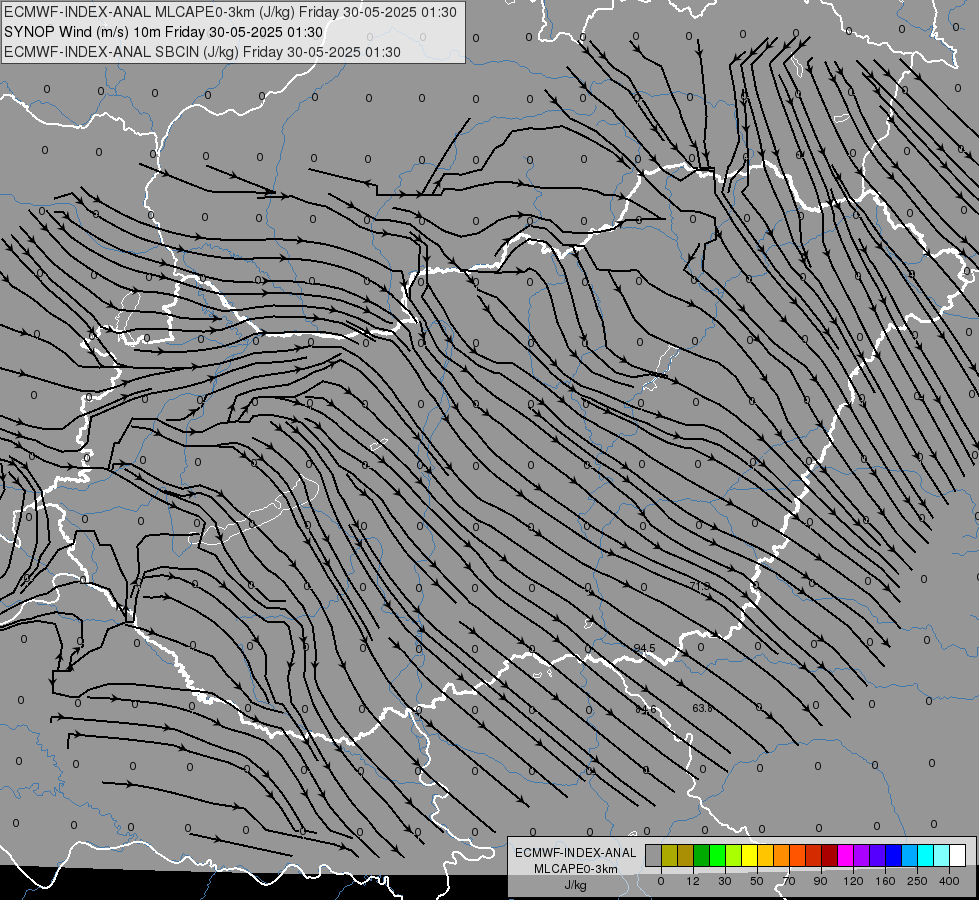
Task: Click the legend tick label 30
Action: tap(725, 881)
